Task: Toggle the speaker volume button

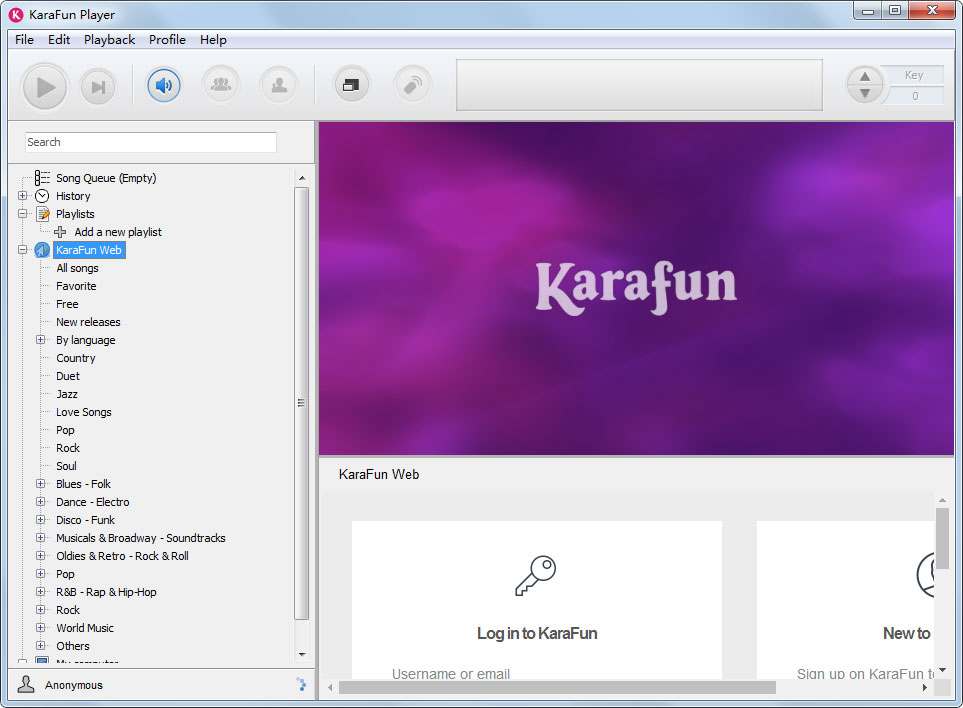Action: tap(164, 85)
